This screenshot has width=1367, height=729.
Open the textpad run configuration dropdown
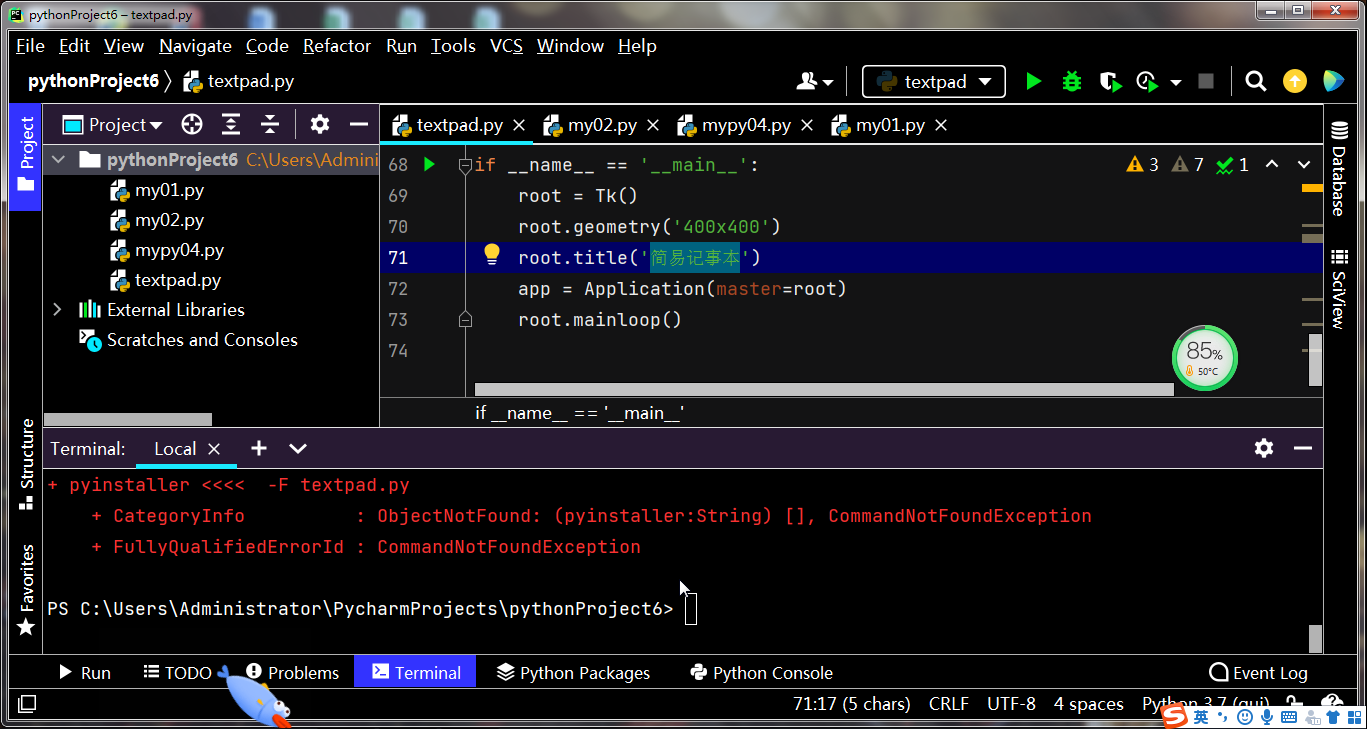tap(933, 81)
